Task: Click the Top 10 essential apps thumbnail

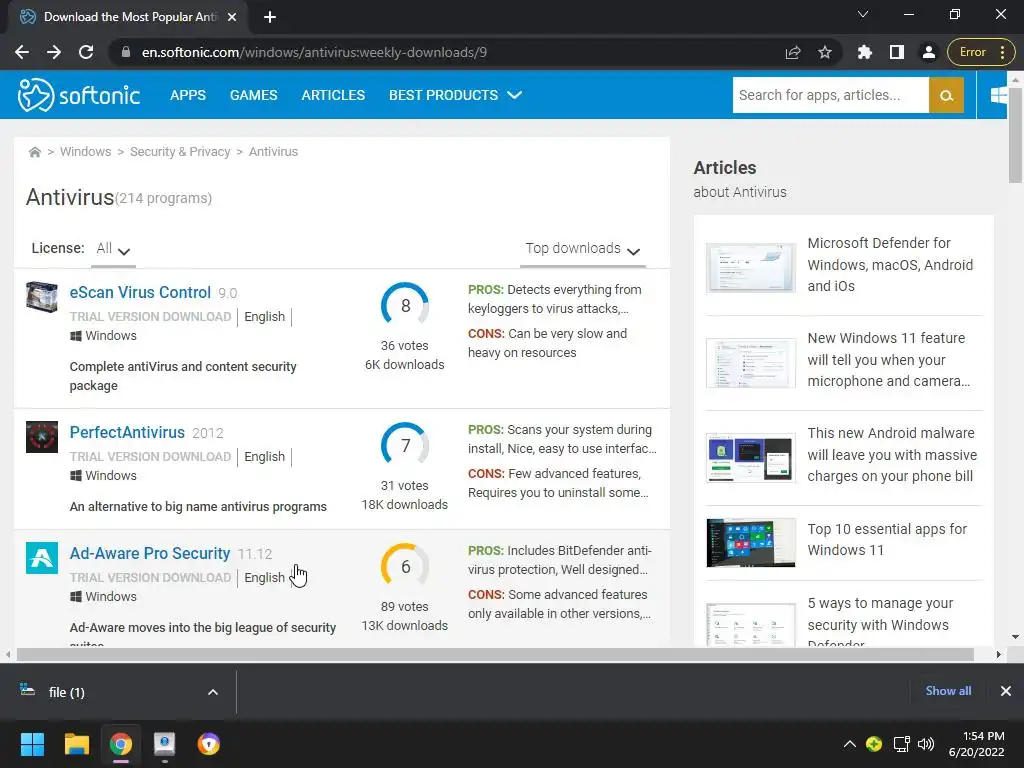Action: click(751, 543)
